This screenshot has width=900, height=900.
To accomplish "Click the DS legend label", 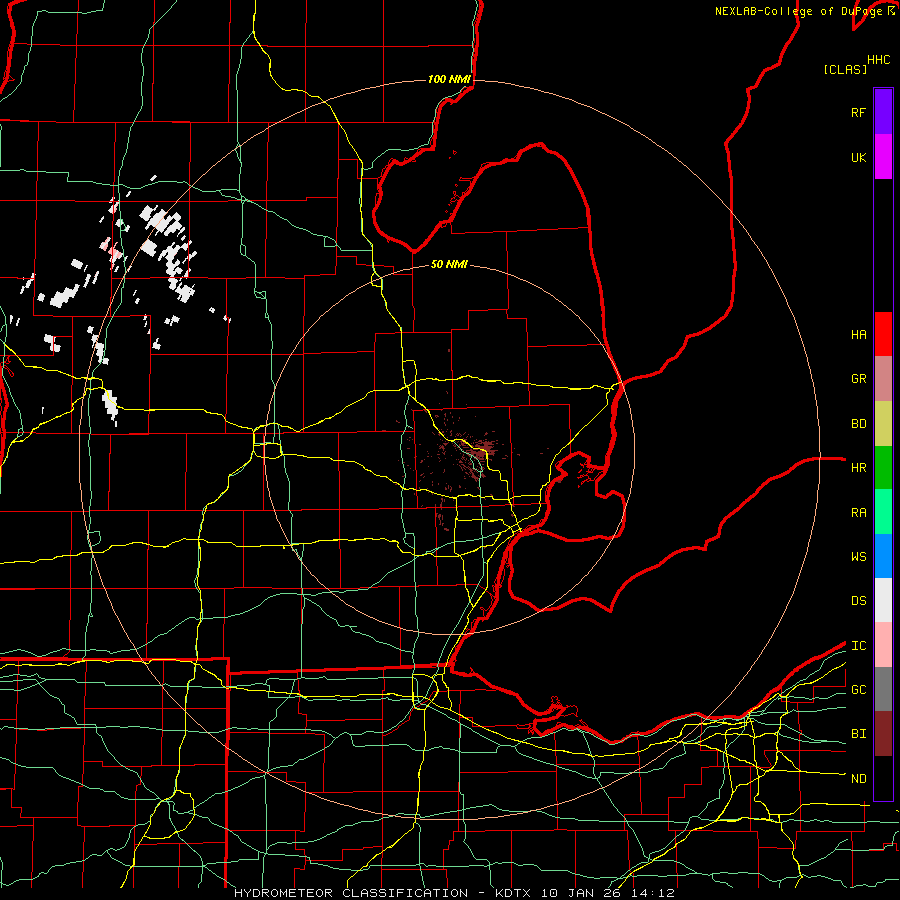I will (858, 601).
